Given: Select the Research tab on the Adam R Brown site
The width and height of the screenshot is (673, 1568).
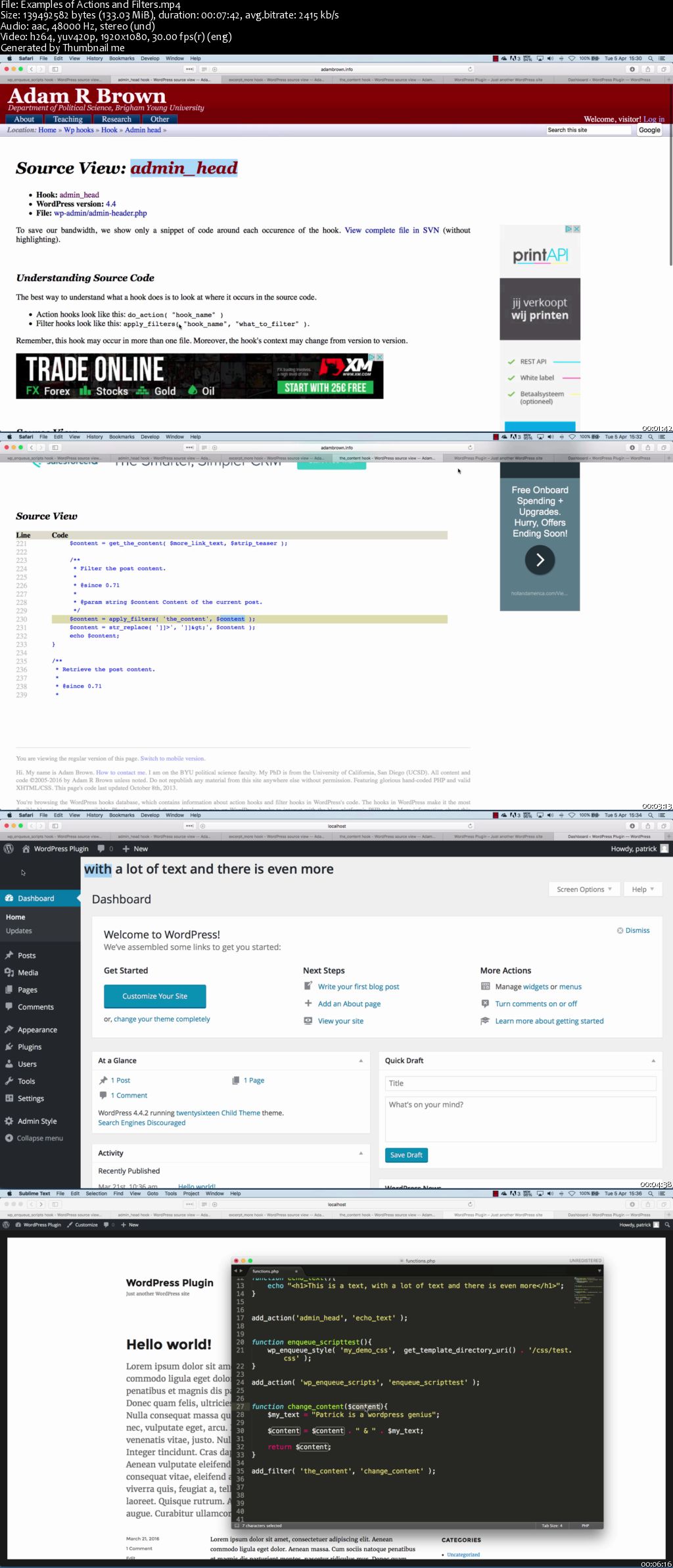Looking at the screenshot, I should click(x=116, y=119).
